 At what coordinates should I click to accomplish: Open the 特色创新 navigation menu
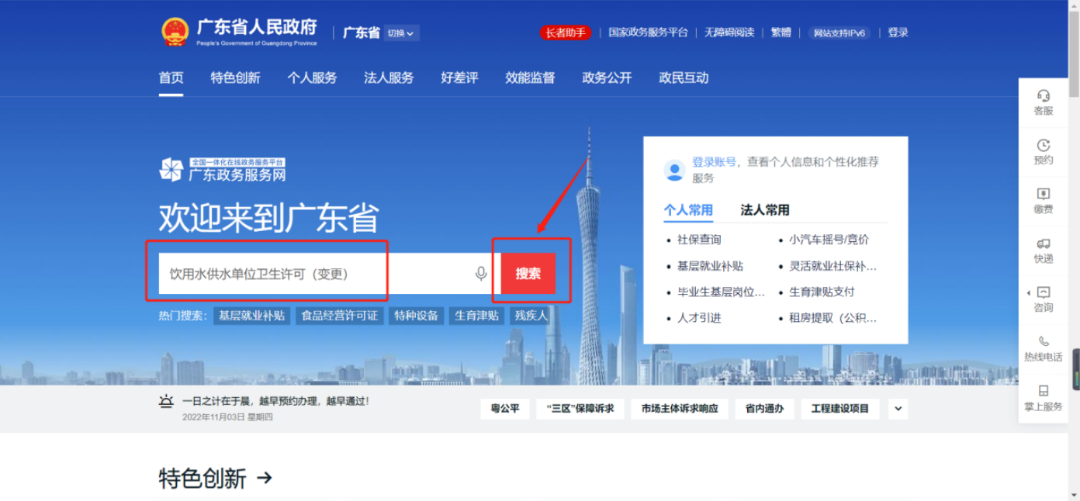236,78
